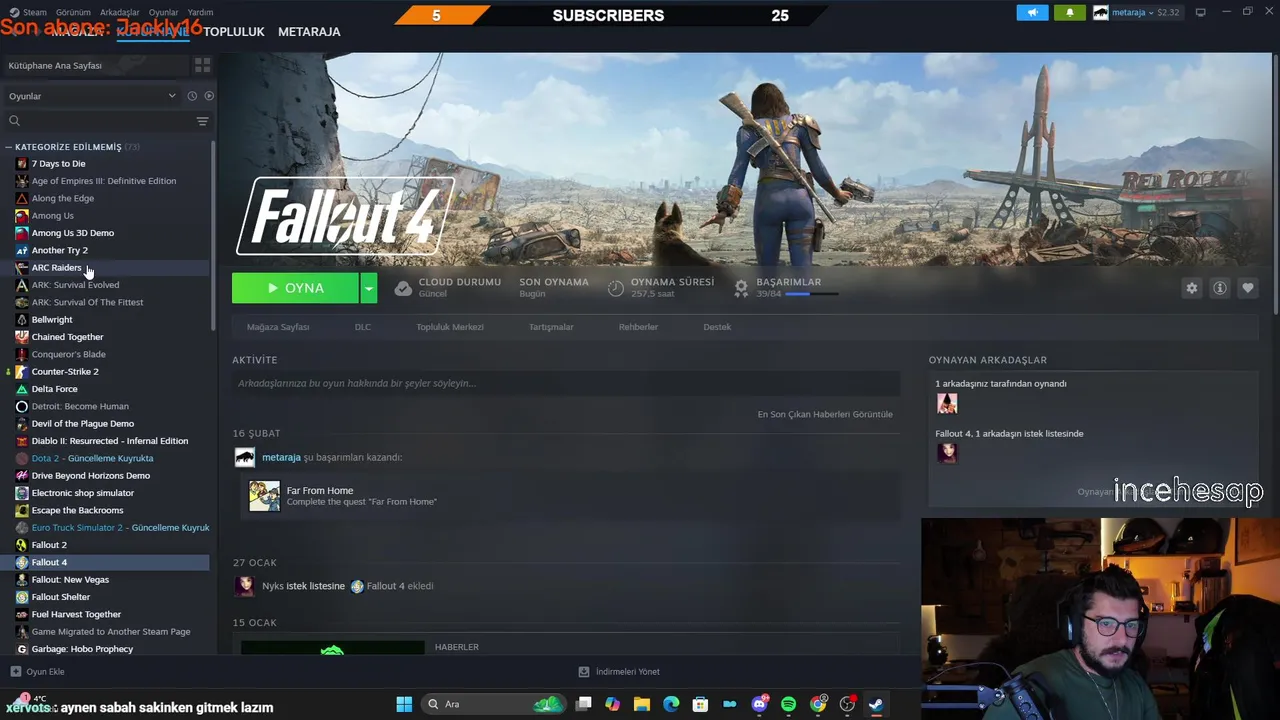The height and width of the screenshot is (720, 1280).
Task: Open the Oyunlar category dropdown
Action: tap(92, 96)
